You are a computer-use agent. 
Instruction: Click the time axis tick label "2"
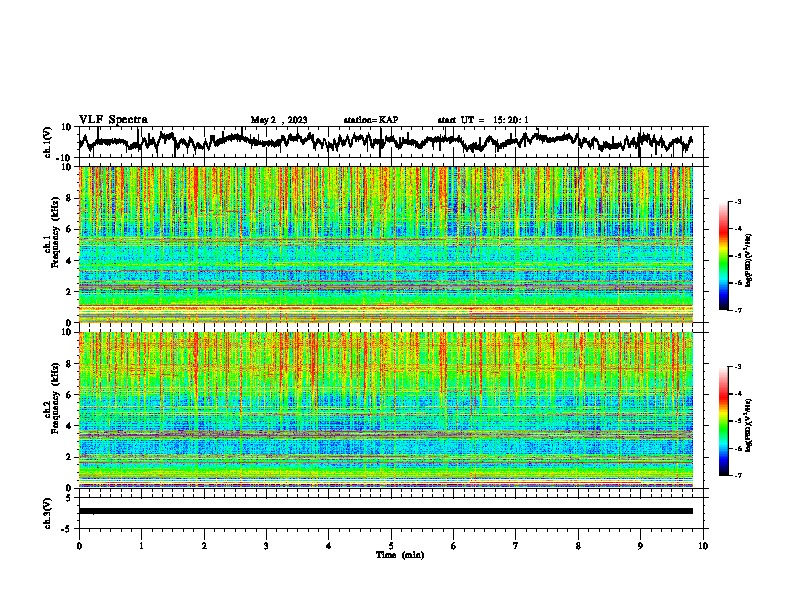[204, 546]
